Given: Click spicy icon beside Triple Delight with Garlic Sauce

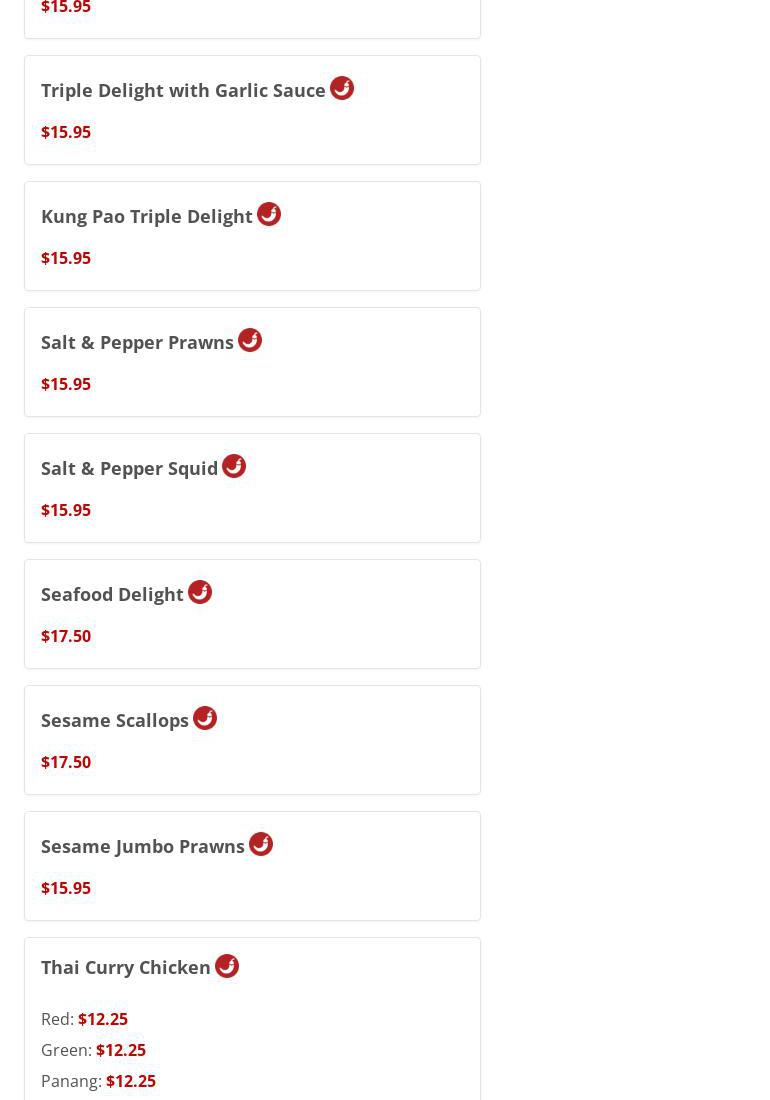Looking at the screenshot, I should pos(342,88).
